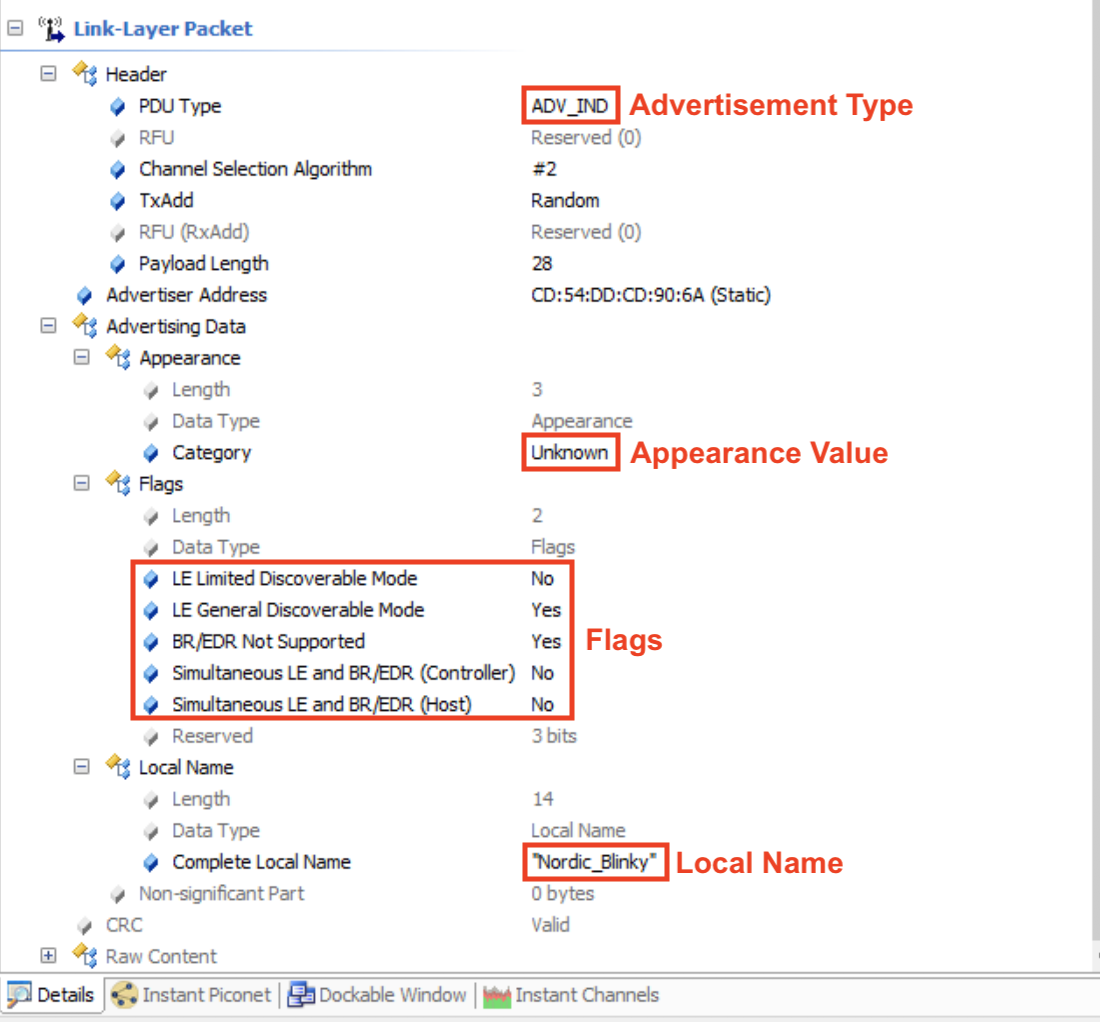Click the Instant Piconet tab icon

124,995
